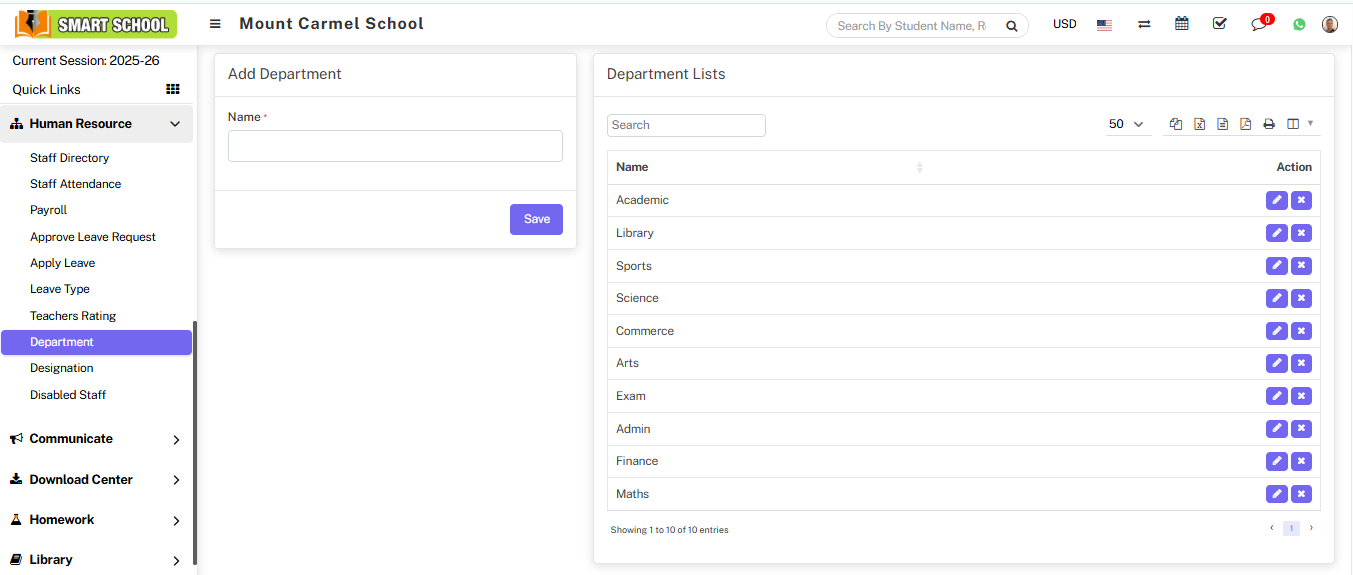
Task: Click the WhatsApp icon in top bar
Action: pos(1299,24)
